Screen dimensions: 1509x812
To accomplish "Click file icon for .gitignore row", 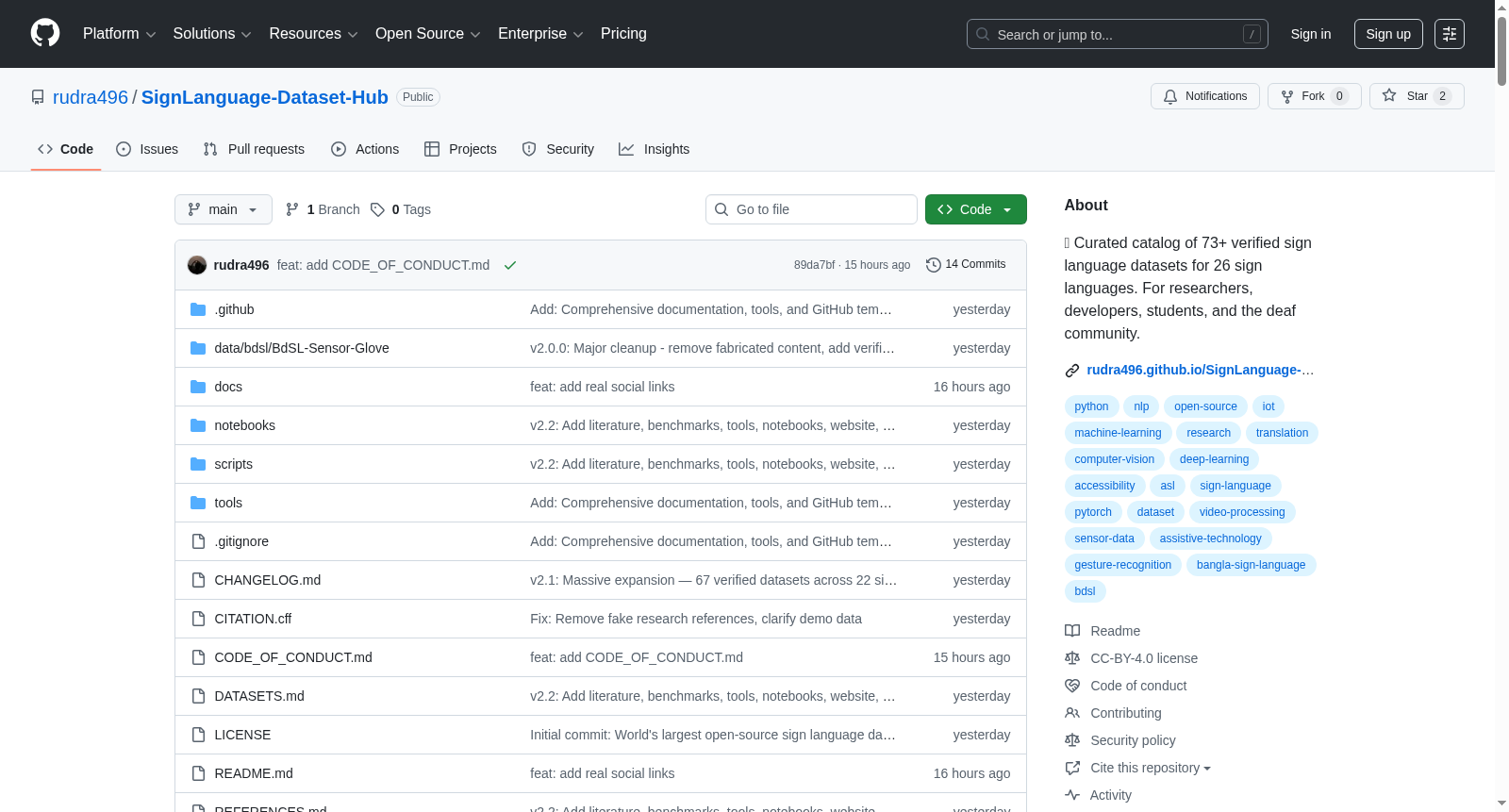I will [x=198, y=541].
